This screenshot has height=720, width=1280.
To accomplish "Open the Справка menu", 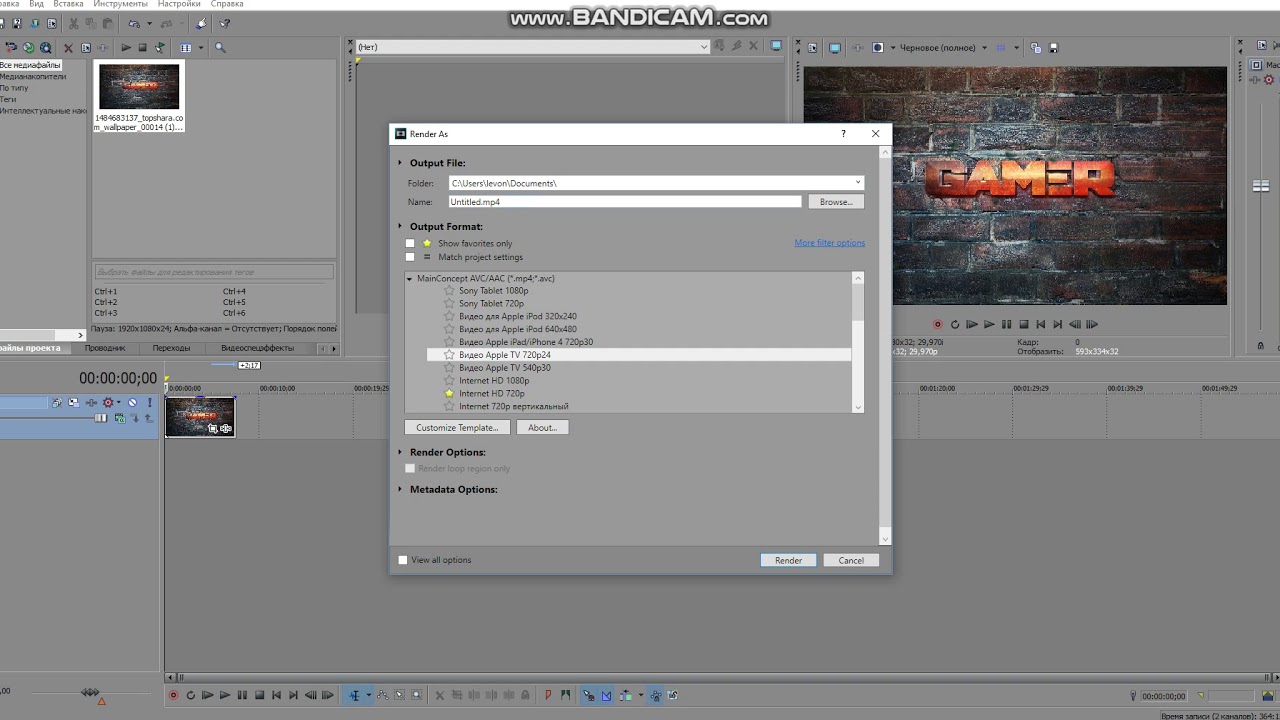I will tap(227, 4).
